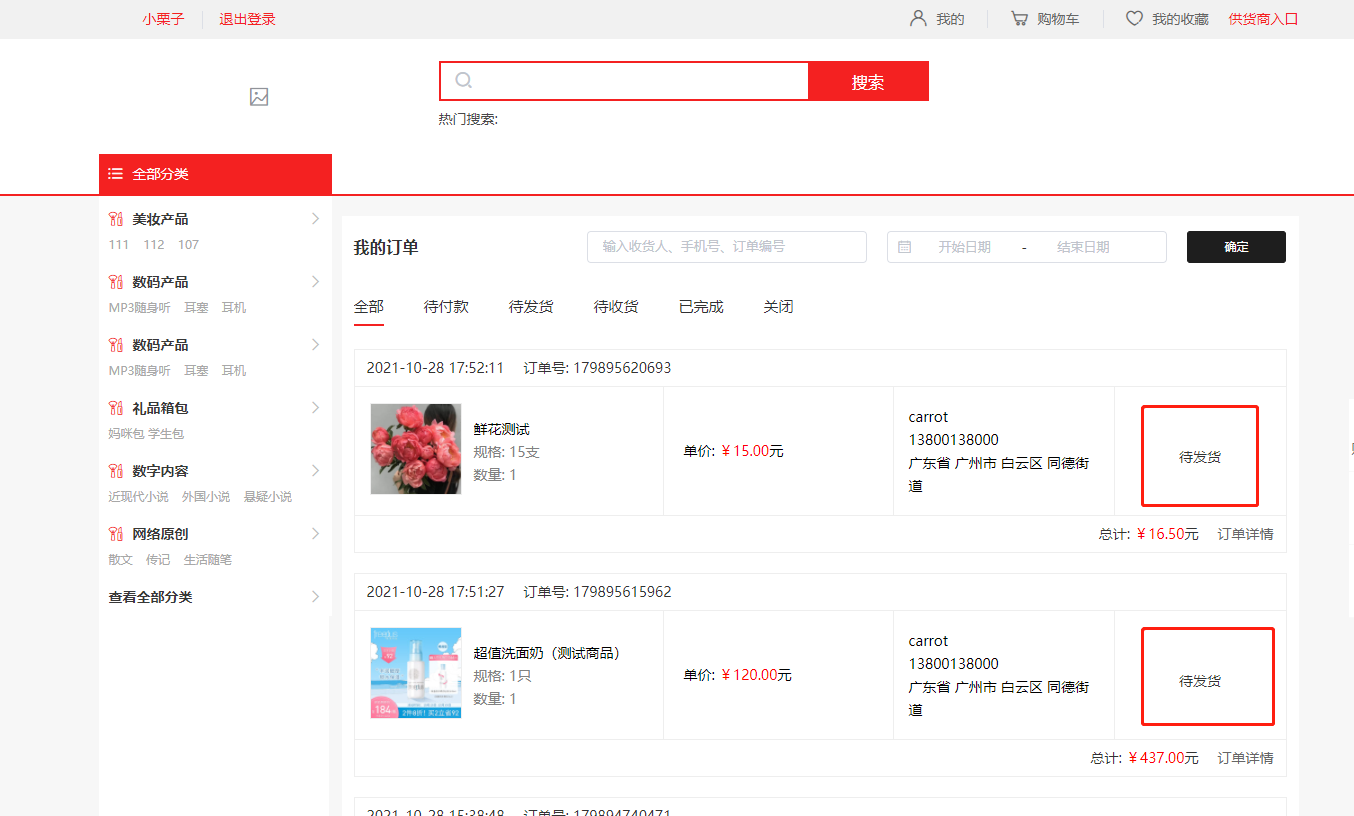Expand the 美妆产品 category arrow

pos(315,219)
